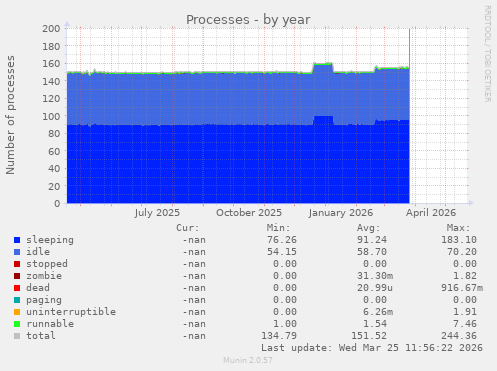Screen dimensions: 497x371
Task: Click the total legend color swatch
Action: (x=17, y=336)
